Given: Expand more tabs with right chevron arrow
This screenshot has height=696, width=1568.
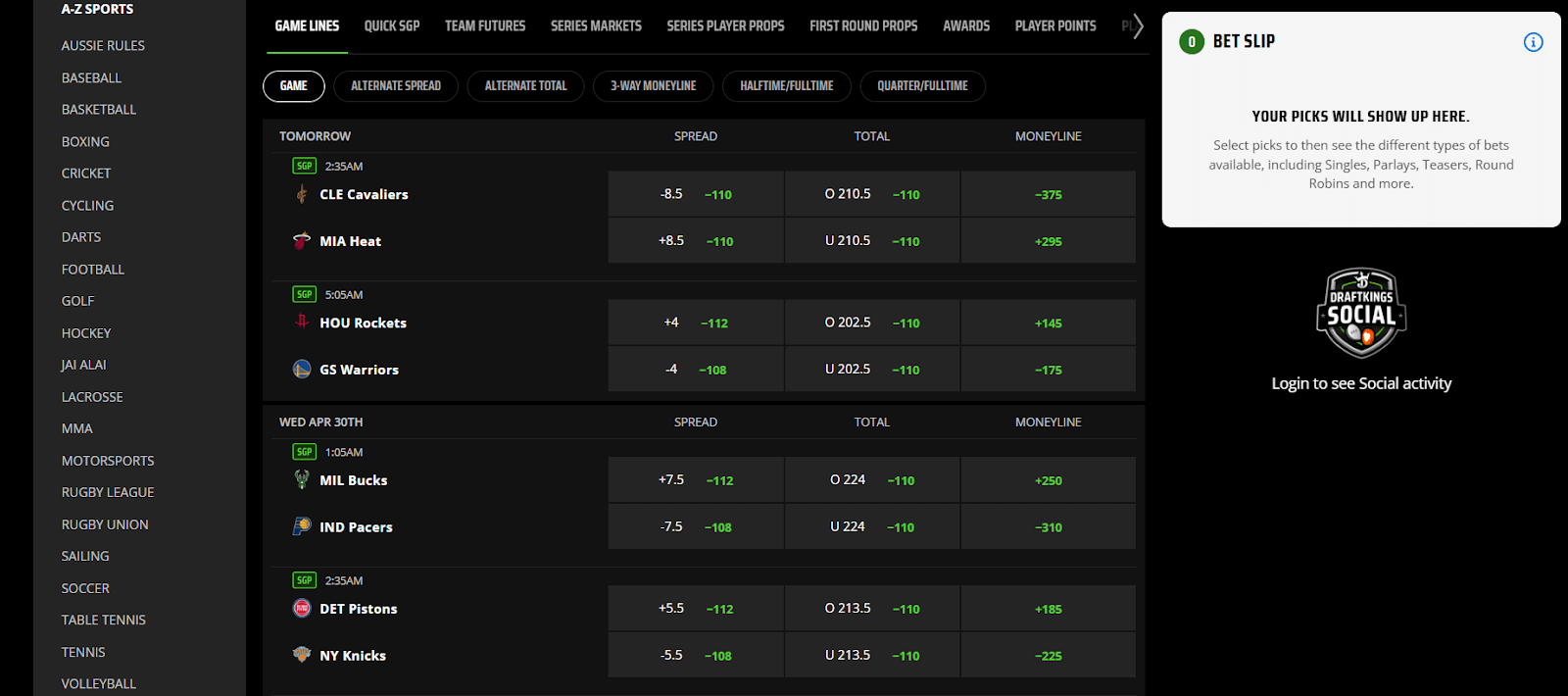Looking at the screenshot, I should point(1137,26).
